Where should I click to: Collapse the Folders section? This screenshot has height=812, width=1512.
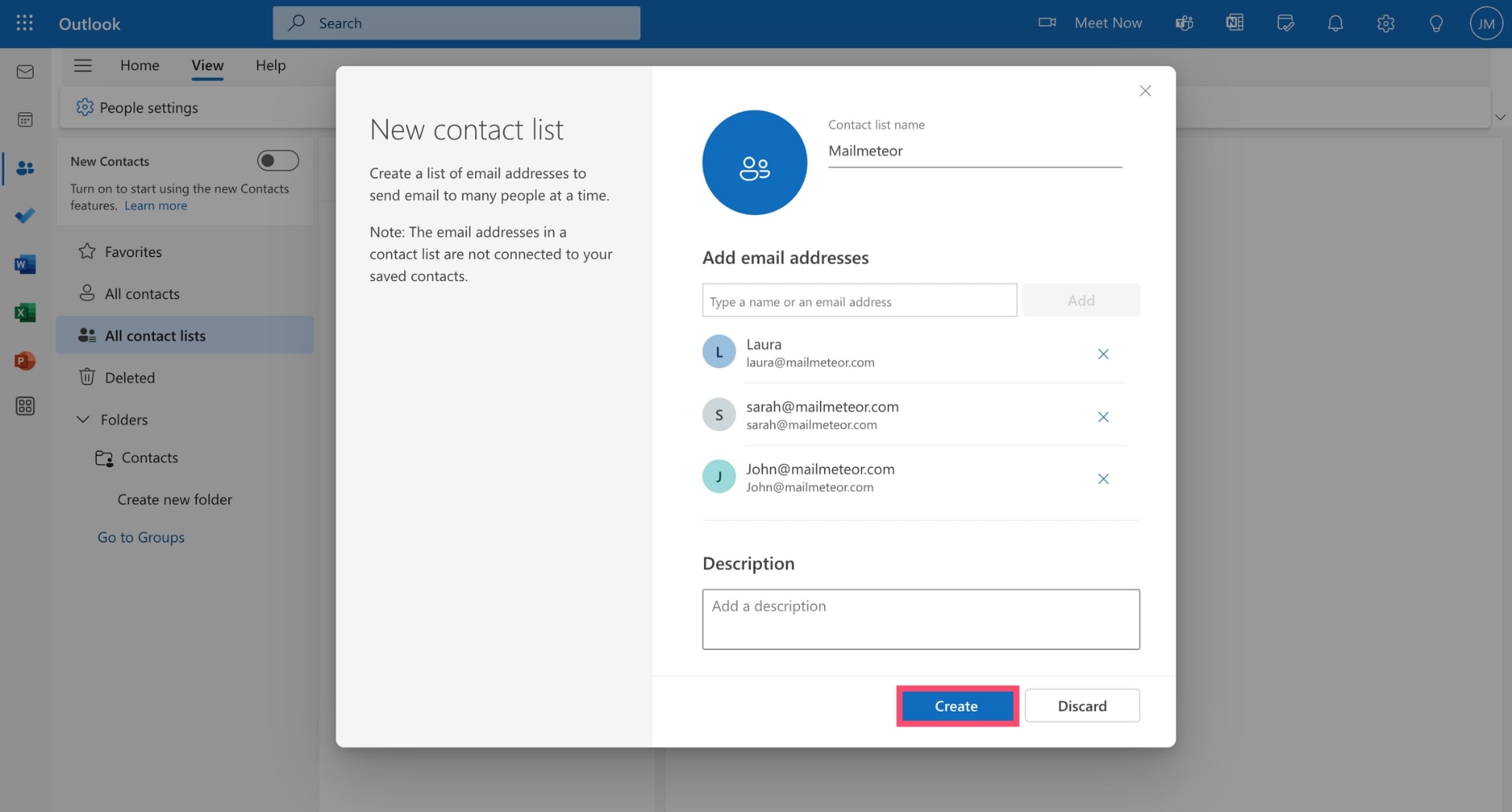(83, 419)
